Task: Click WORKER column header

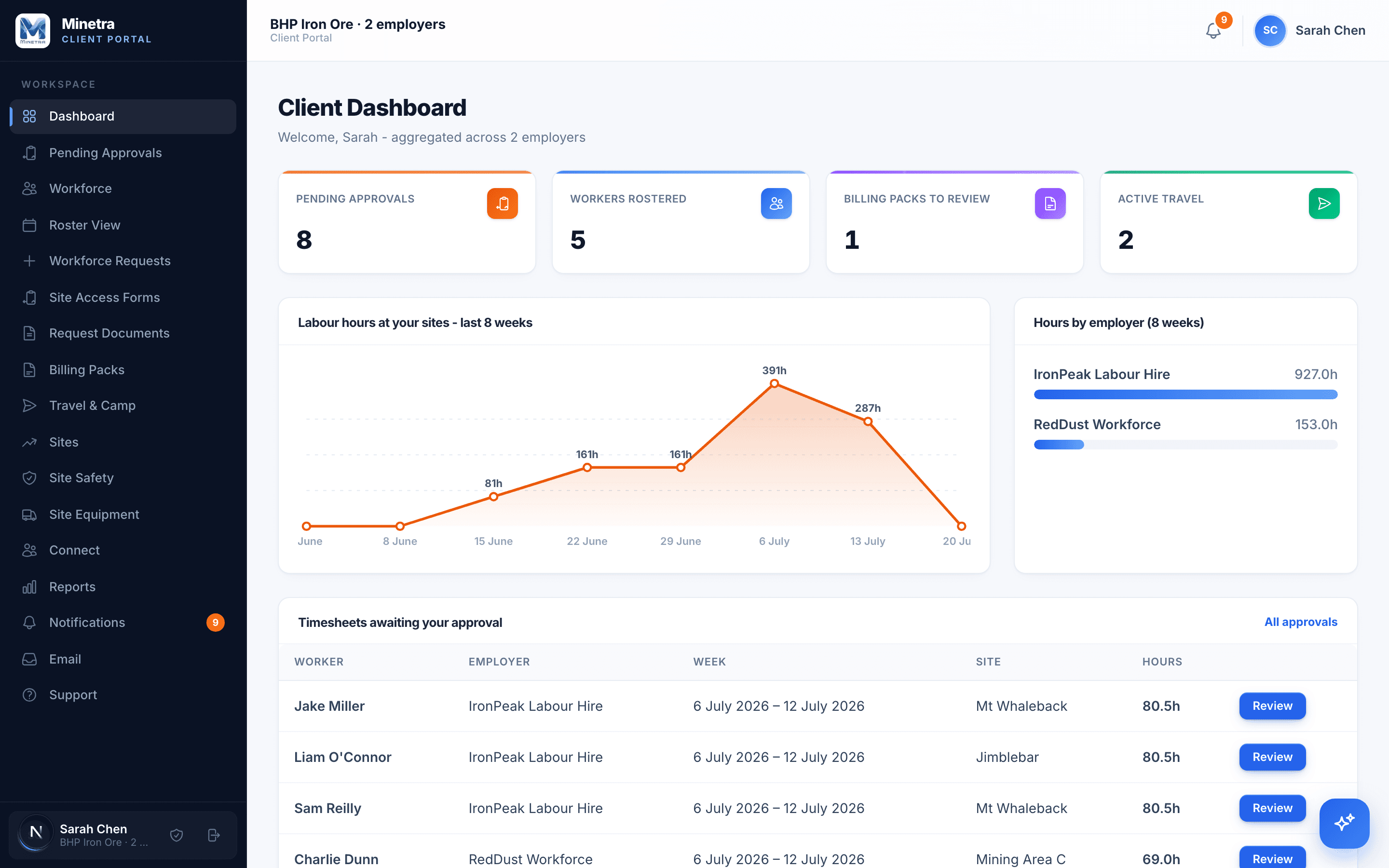Action: point(318,662)
